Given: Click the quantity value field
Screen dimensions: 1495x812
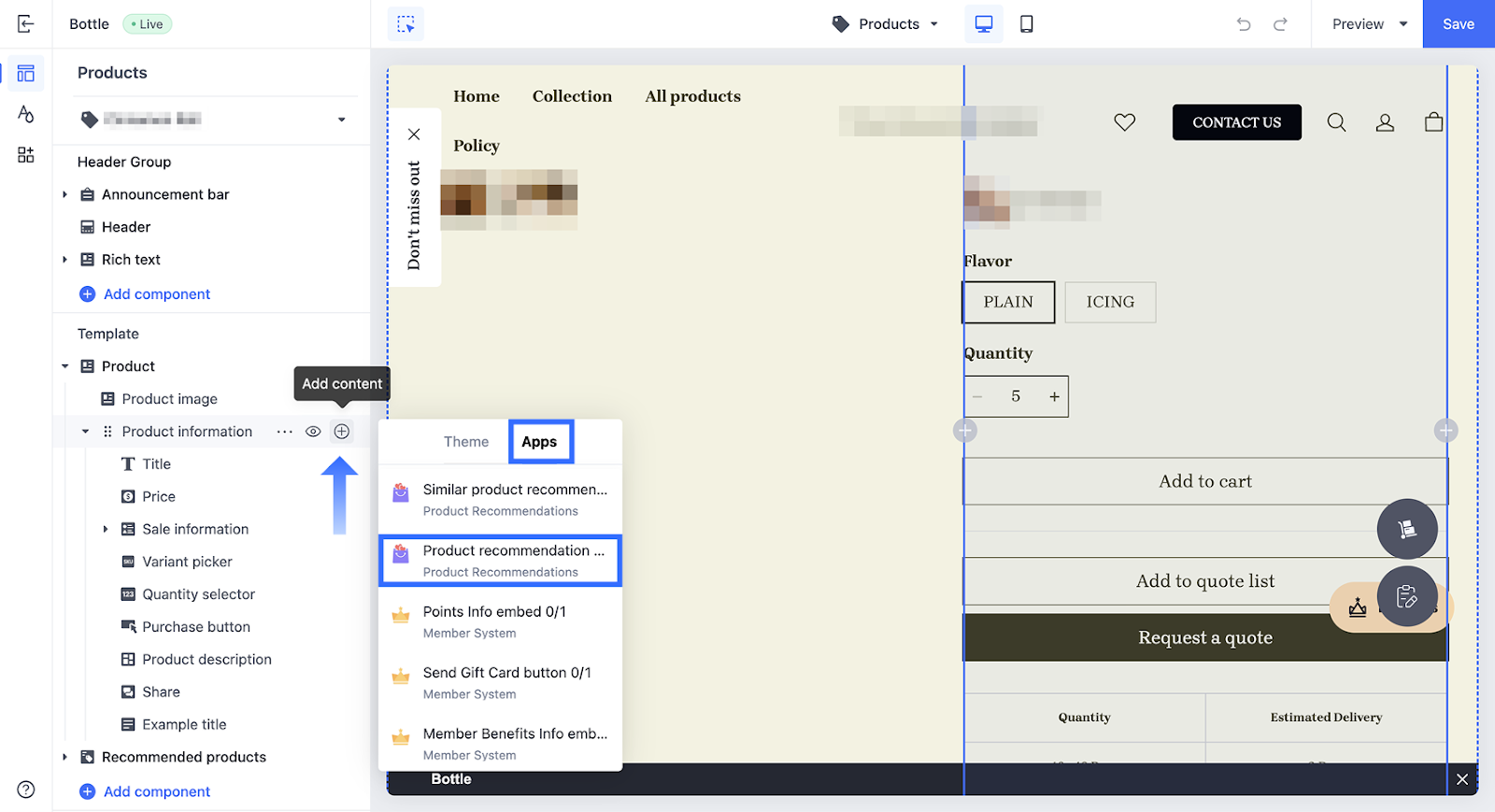Looking at the screenshot, I should [x=1016, y=397].
